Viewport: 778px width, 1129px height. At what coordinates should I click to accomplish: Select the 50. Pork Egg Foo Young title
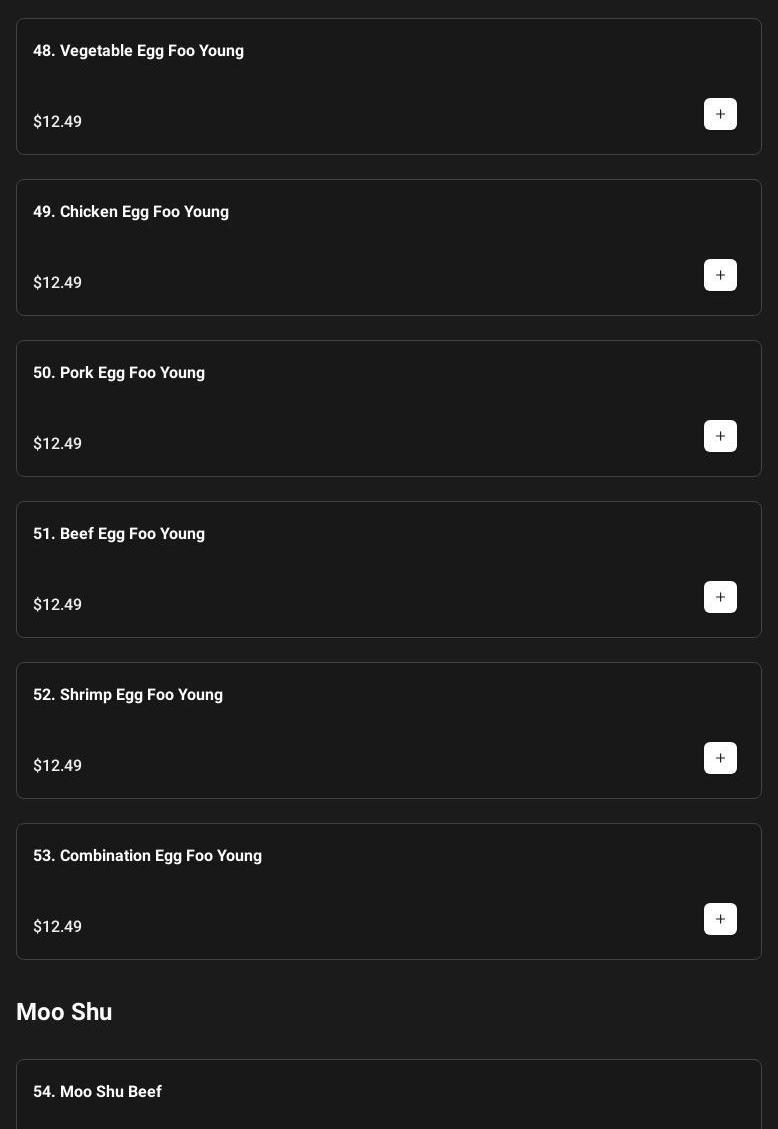point(119,373)
